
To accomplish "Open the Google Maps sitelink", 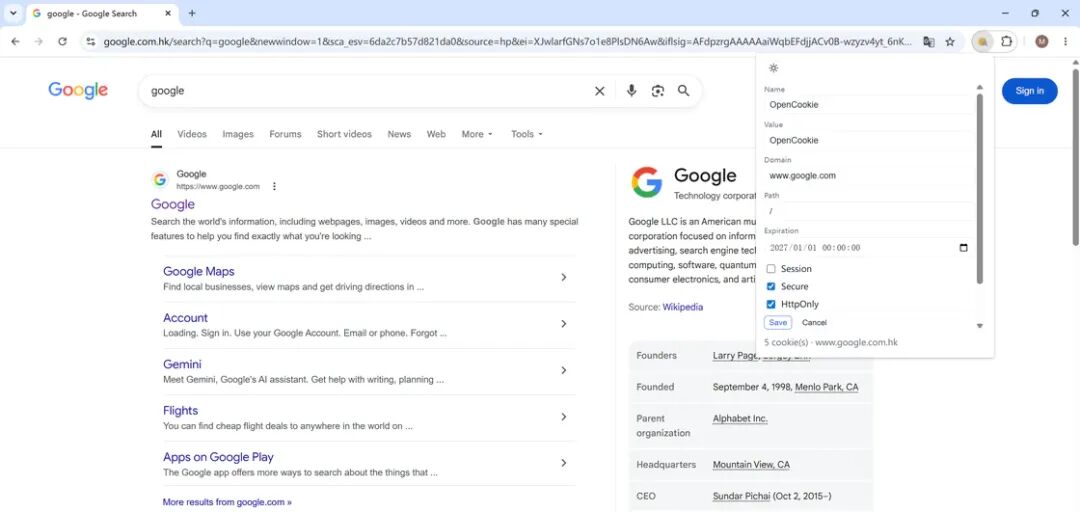I will [198, 272].
